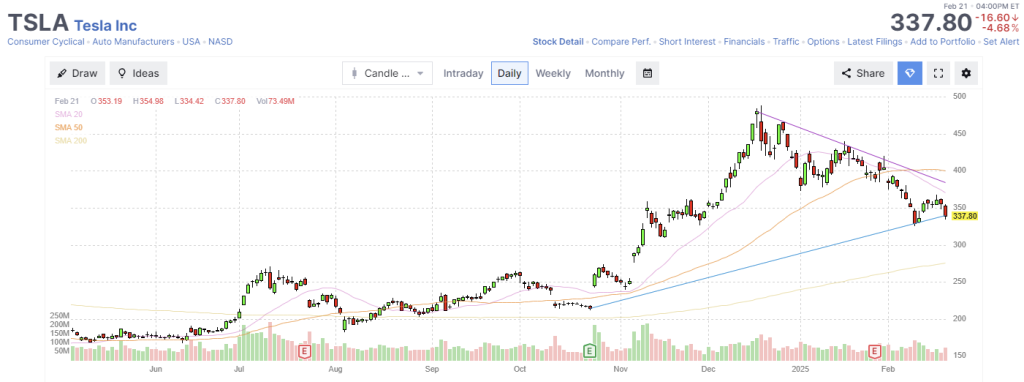Open the Draw tool
Screen dimensions: 1024x382
point(78,73)
